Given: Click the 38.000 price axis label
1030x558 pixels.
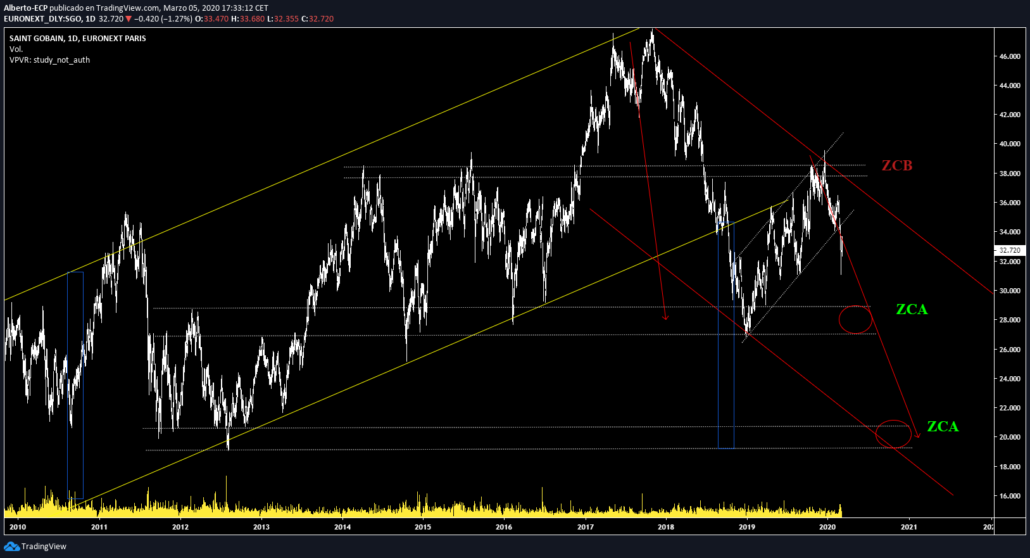Looking at the screenshot, I should pyautogui.click(x=1010, y=174).
